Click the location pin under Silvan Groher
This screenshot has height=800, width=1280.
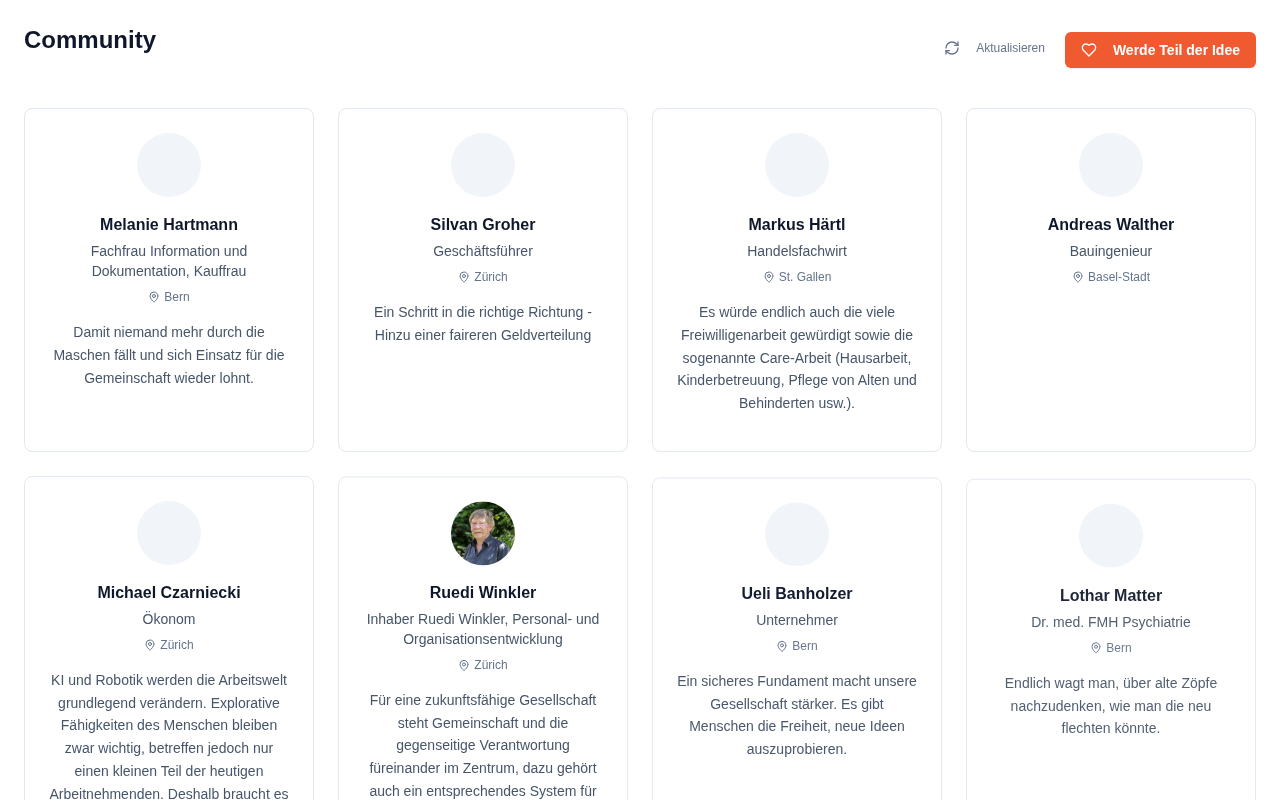click(464, 277)
